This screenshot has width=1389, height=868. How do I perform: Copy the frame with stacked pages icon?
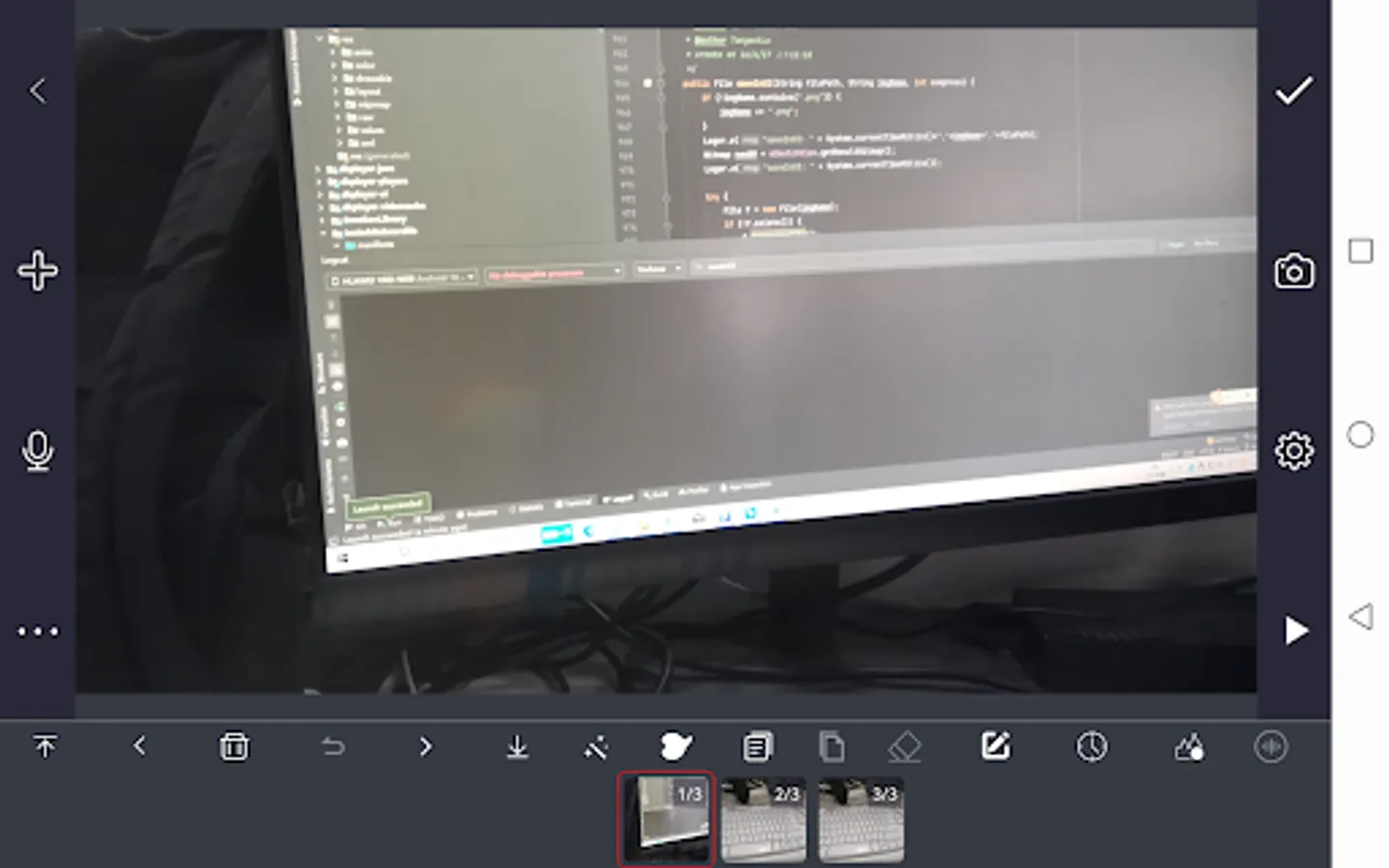(x=757, y=746)
